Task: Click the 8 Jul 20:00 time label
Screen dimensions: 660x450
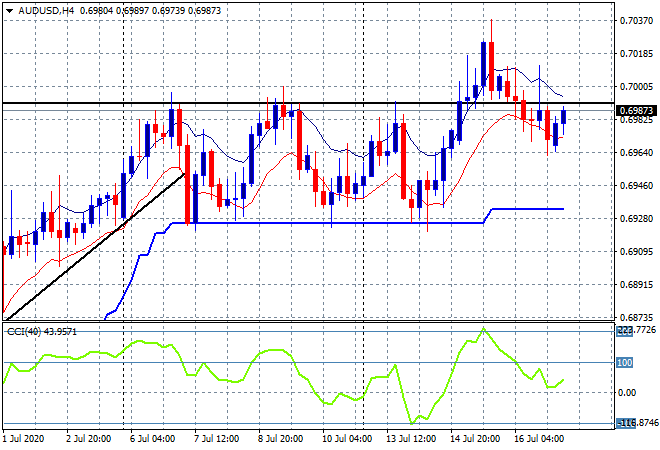Action: click(x=280, y=439)
